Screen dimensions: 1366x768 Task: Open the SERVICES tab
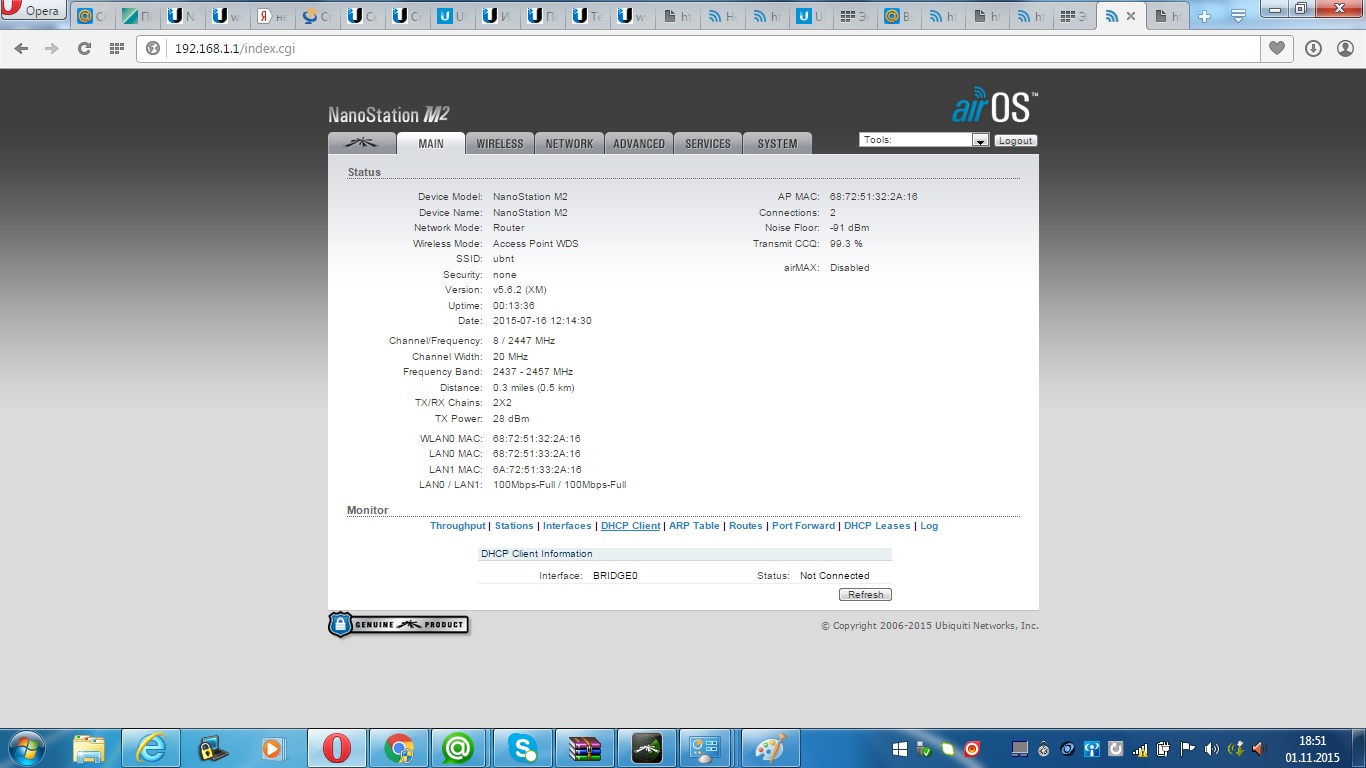point(708,143)
